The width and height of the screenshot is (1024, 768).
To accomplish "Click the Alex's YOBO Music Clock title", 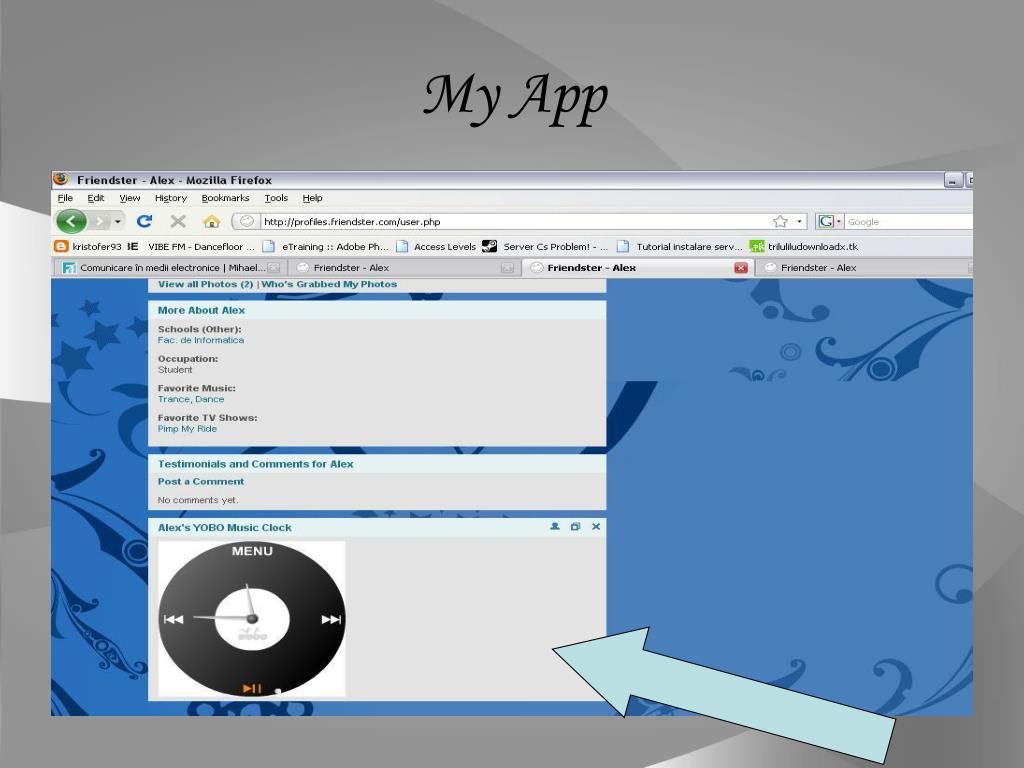I will click(x=225, y=528).
